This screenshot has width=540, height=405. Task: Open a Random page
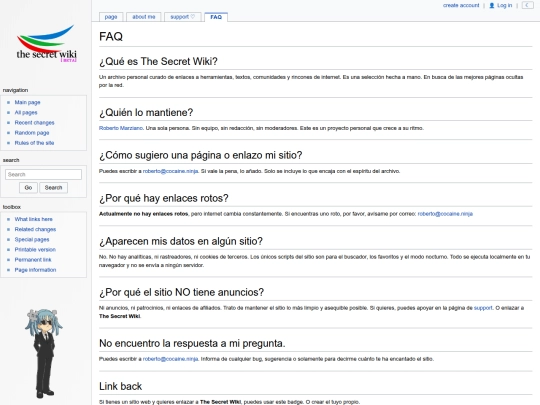pyautogui.click(x=32, y=133)
